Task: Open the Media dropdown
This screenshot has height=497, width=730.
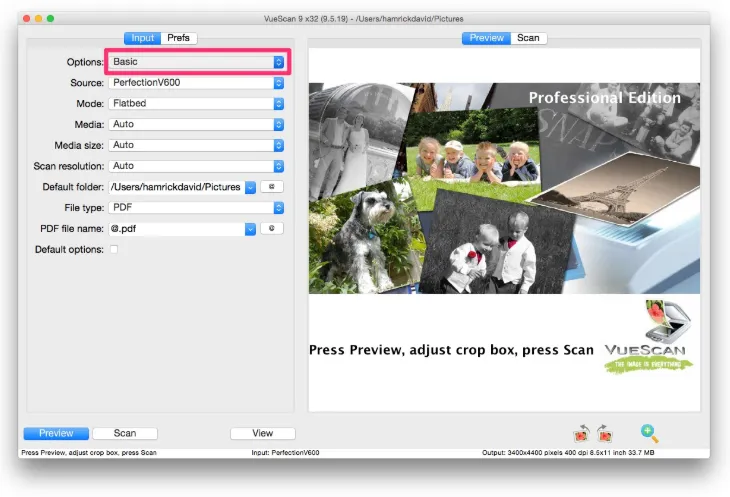Action: (196, 124)
